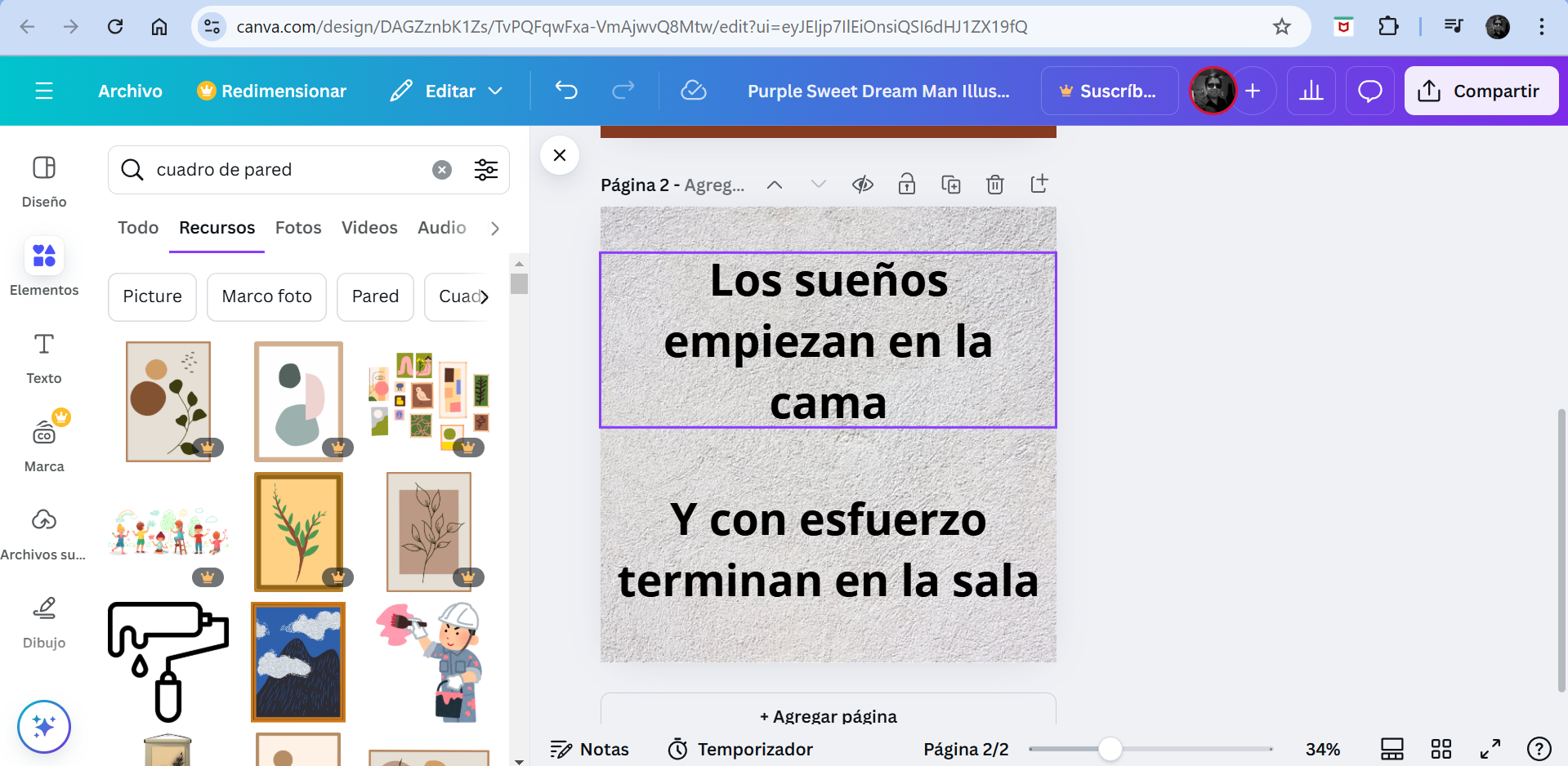
Task: Open the Archivo menu
Action: [x=130, y=91]
